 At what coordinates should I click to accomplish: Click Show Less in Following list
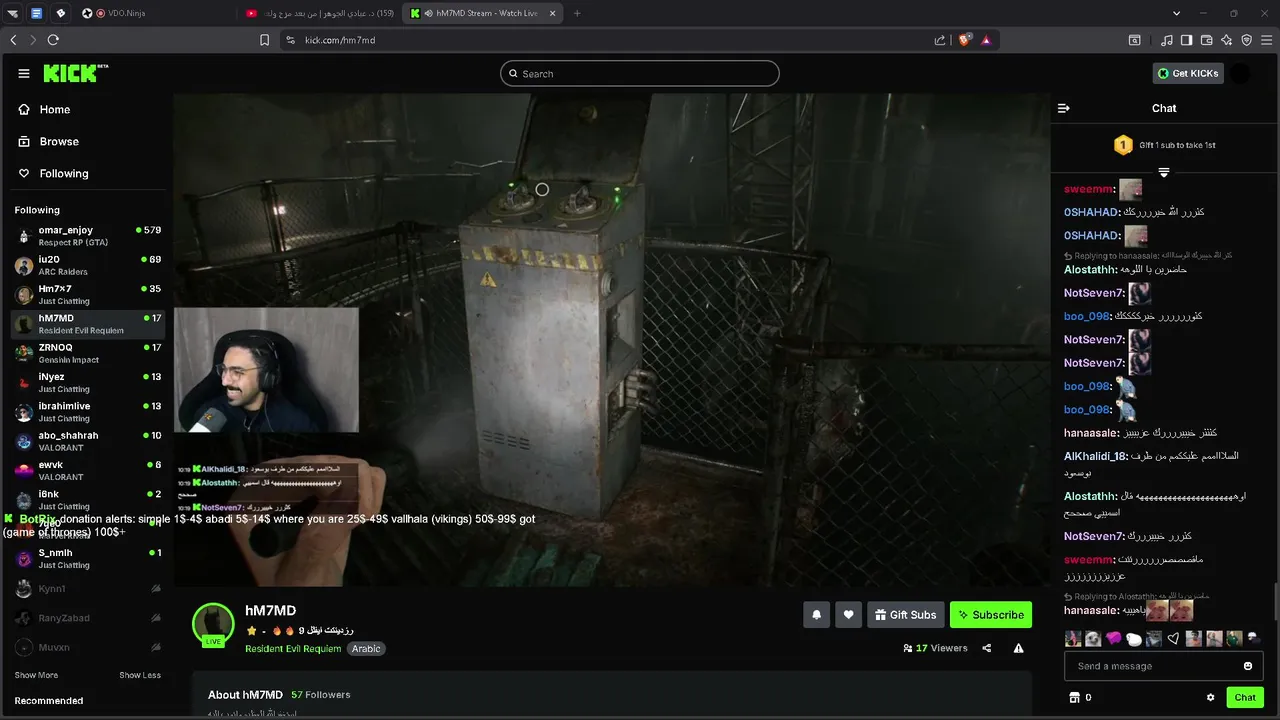(140, 675)
